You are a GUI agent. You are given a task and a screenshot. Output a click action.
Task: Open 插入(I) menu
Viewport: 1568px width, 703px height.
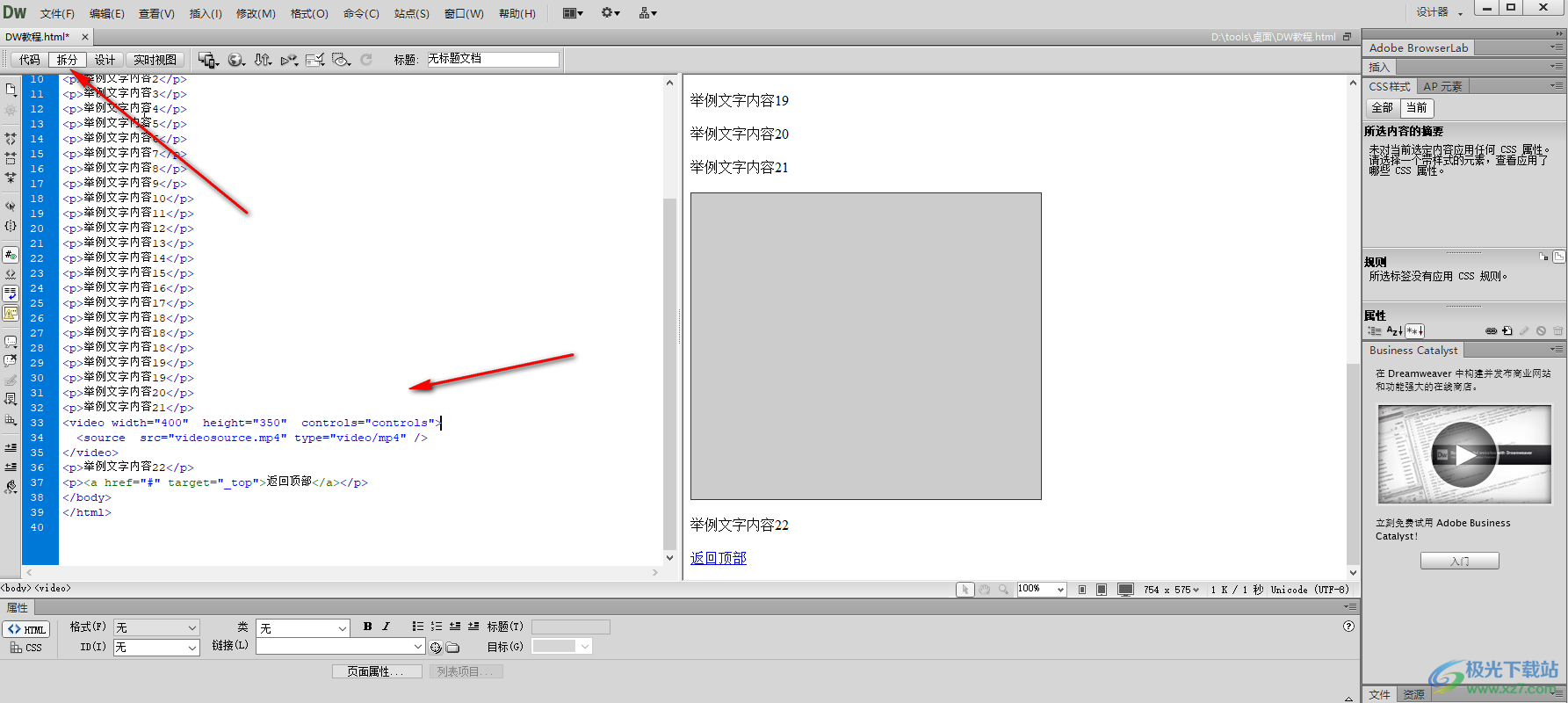click(x=206, y=13)
